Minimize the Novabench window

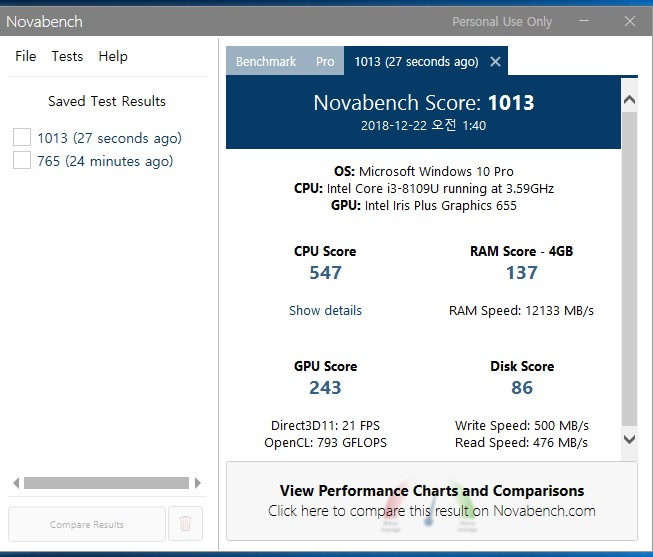584,21
